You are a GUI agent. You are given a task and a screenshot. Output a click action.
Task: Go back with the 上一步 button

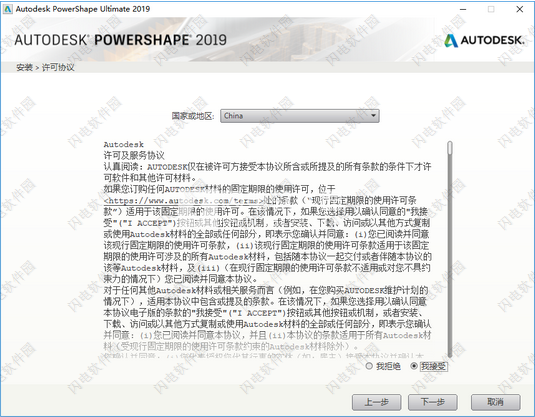click(377, 402)
